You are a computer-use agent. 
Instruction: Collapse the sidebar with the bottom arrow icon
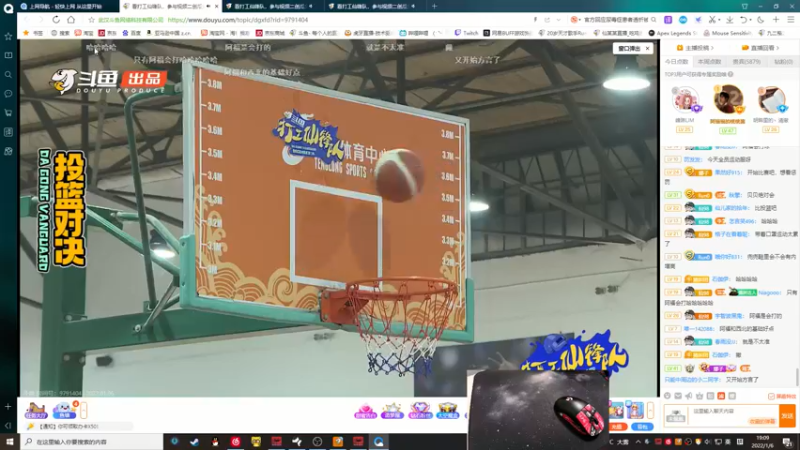coord(8,425)
